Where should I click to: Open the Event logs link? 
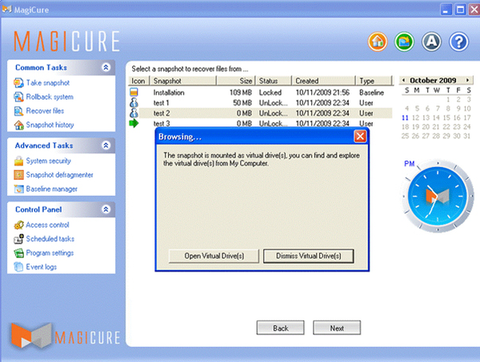tap(41, 267)
